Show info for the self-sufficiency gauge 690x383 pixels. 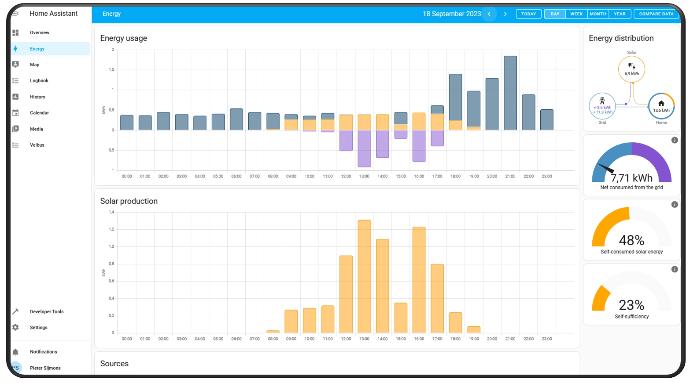[674, 269]
